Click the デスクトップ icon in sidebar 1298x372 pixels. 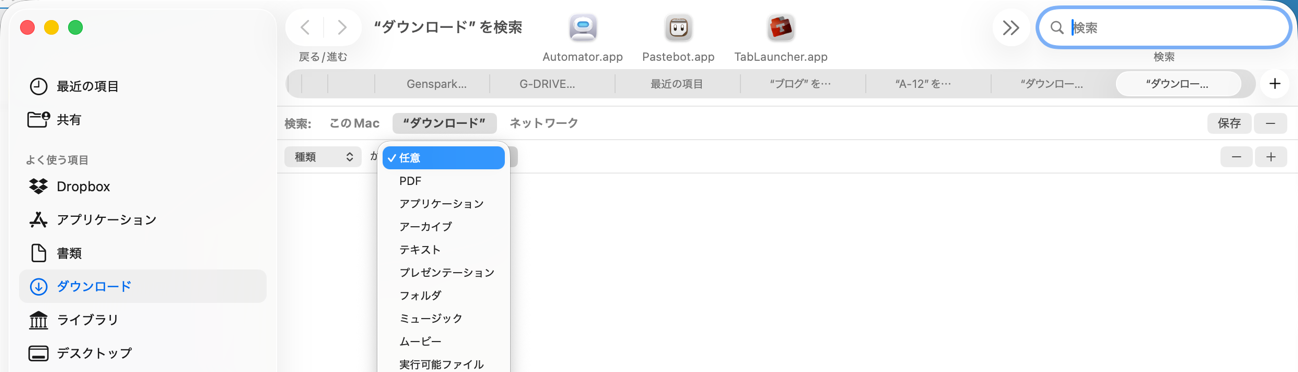[38, 353]
